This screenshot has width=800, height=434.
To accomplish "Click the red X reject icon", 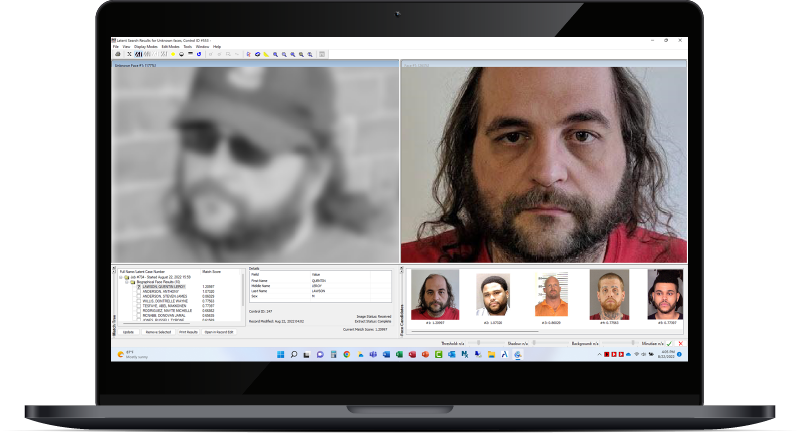I will (681, 343).
